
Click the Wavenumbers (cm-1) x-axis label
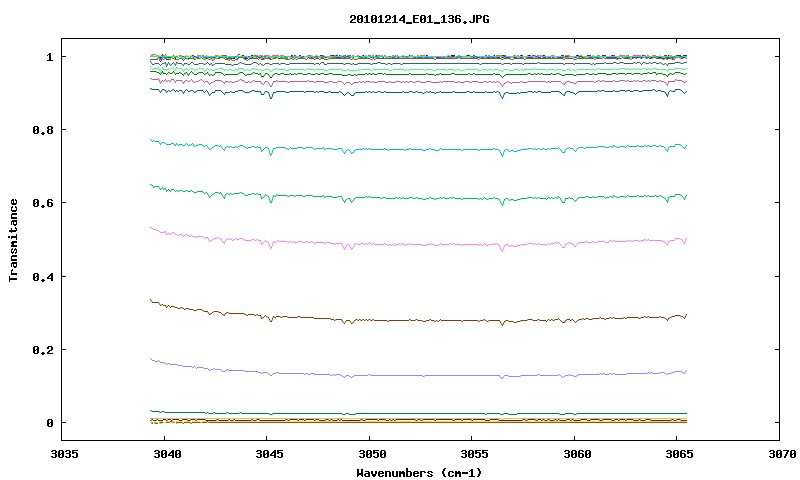[419, 473]
